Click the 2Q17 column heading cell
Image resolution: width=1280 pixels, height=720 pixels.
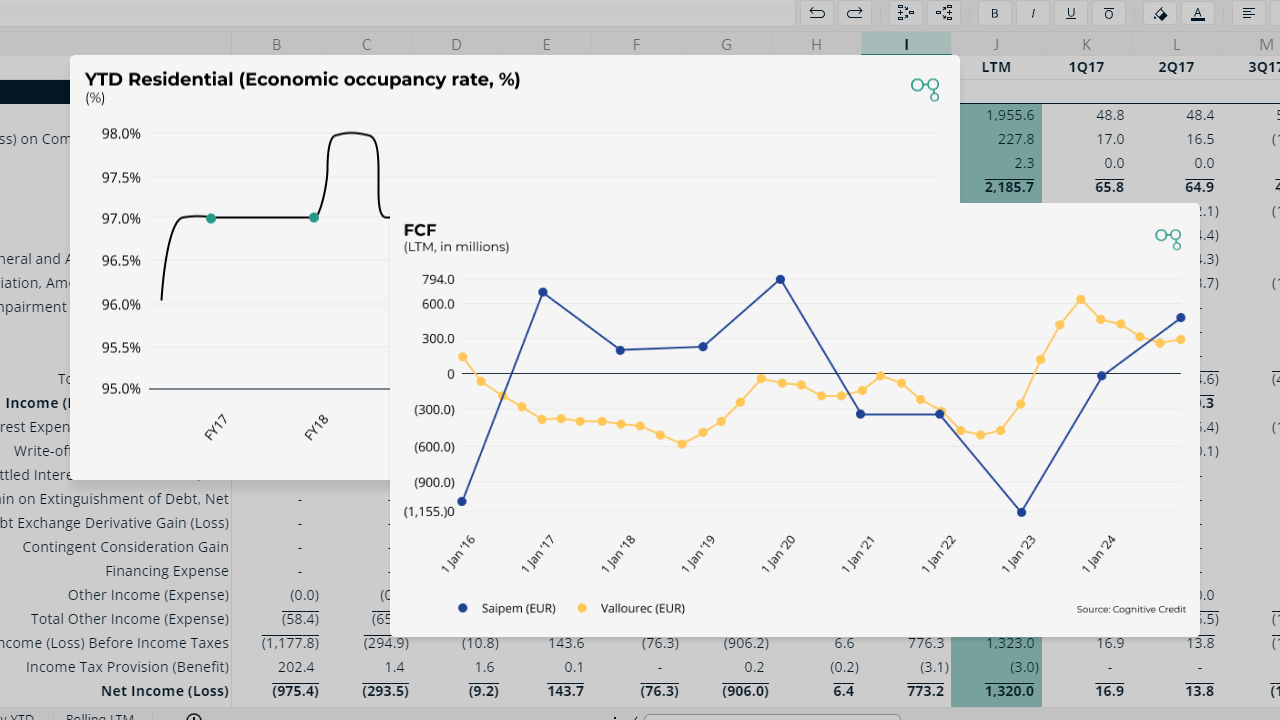(x=1176, y=67)
